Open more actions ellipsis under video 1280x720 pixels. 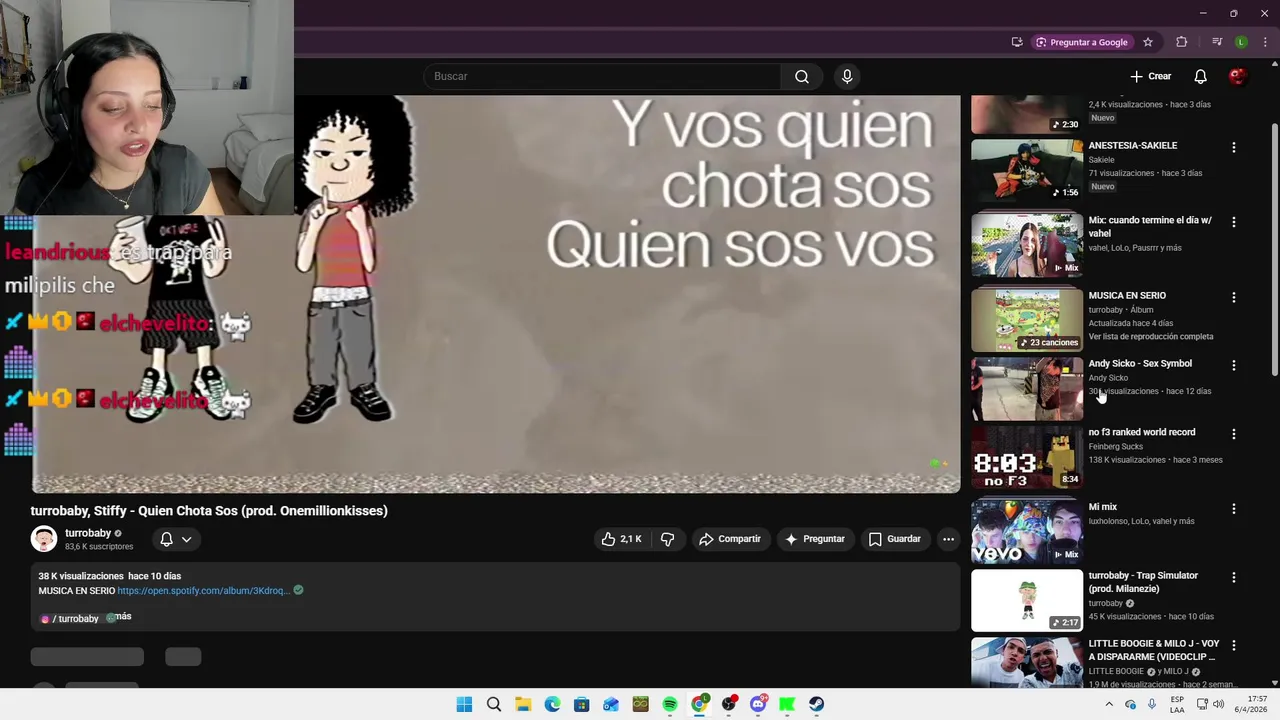(948, 539)
